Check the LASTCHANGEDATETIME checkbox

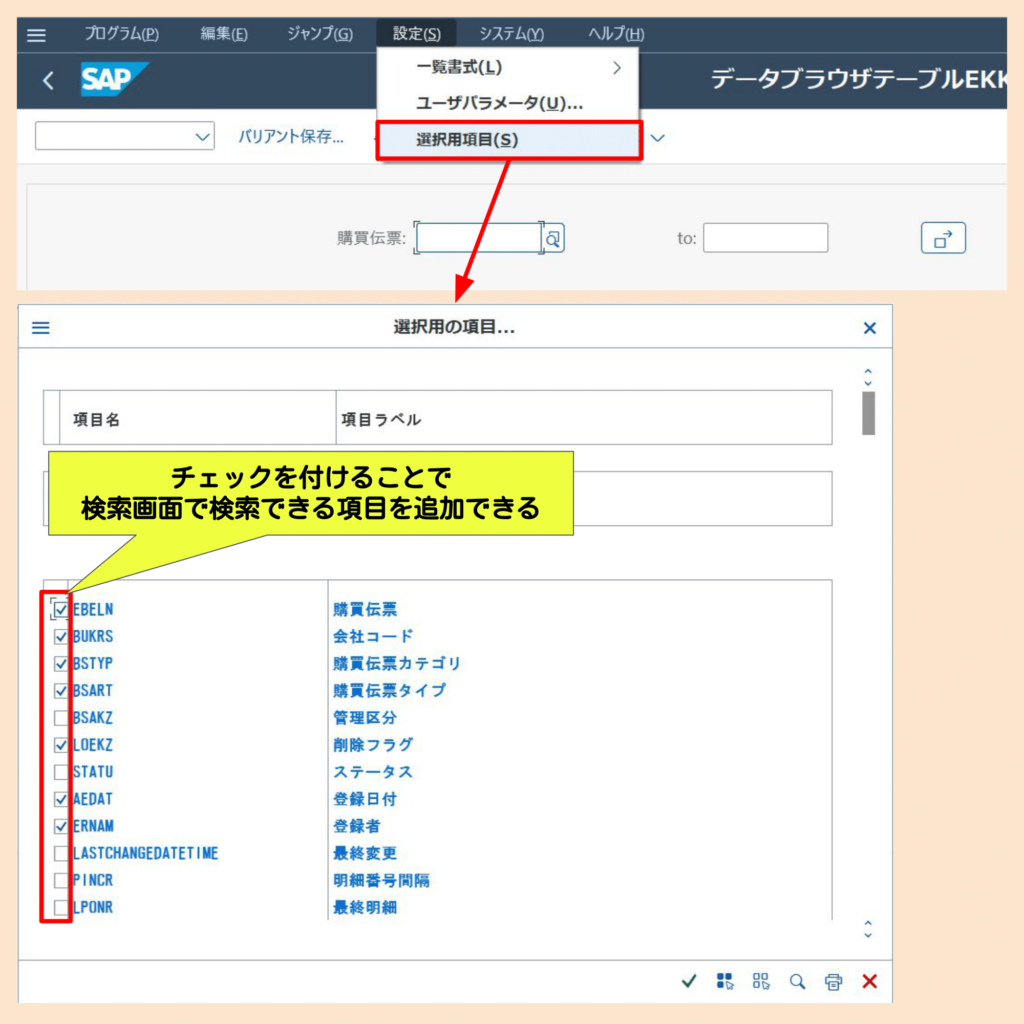tap(59, 853)
